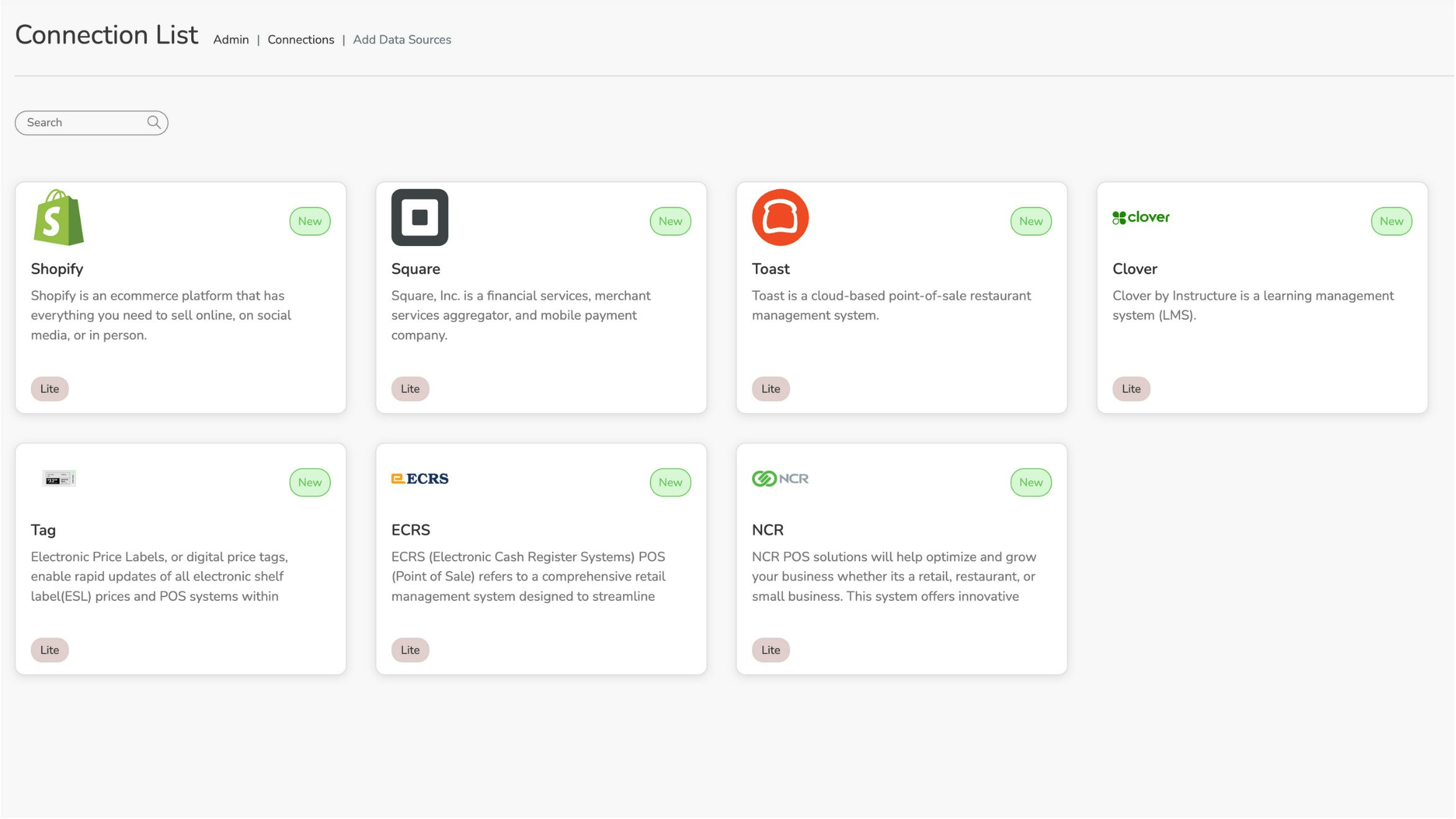The width and height of the screenshot is (1456, 819).
Task: Click the New badge on Tag card
Action: (309, 482)
